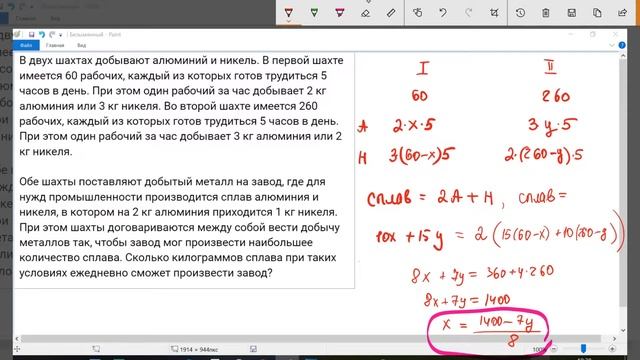Open the Файл menu in Paint
The image size is (640, 360).
tap(26, 45)
